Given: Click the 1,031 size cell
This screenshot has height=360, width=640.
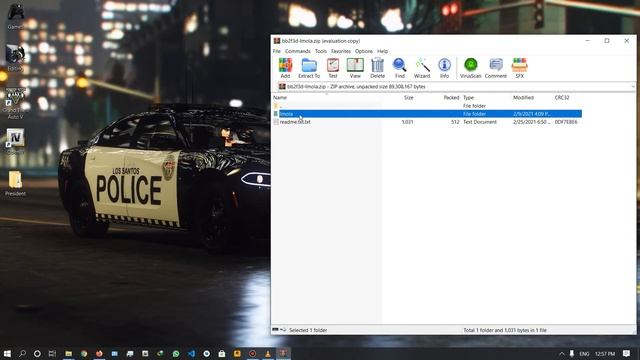Looking at the screenshot, I should pyautogui.click(x=407, y=122).
